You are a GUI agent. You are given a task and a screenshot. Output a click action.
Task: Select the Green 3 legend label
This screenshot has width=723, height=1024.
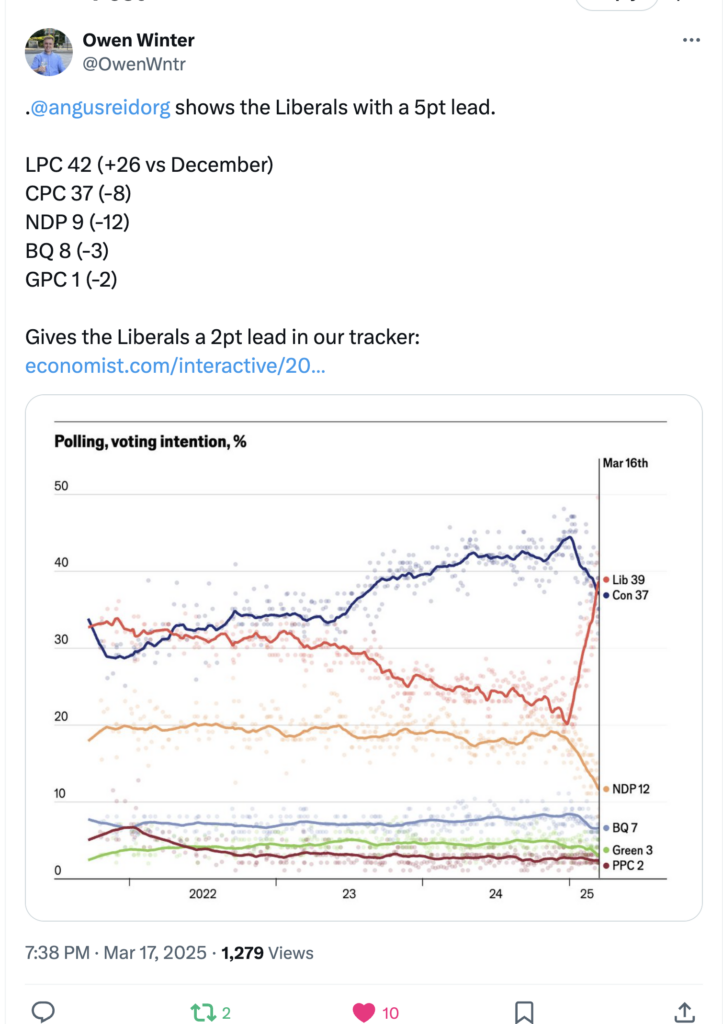tap(628, 850)
